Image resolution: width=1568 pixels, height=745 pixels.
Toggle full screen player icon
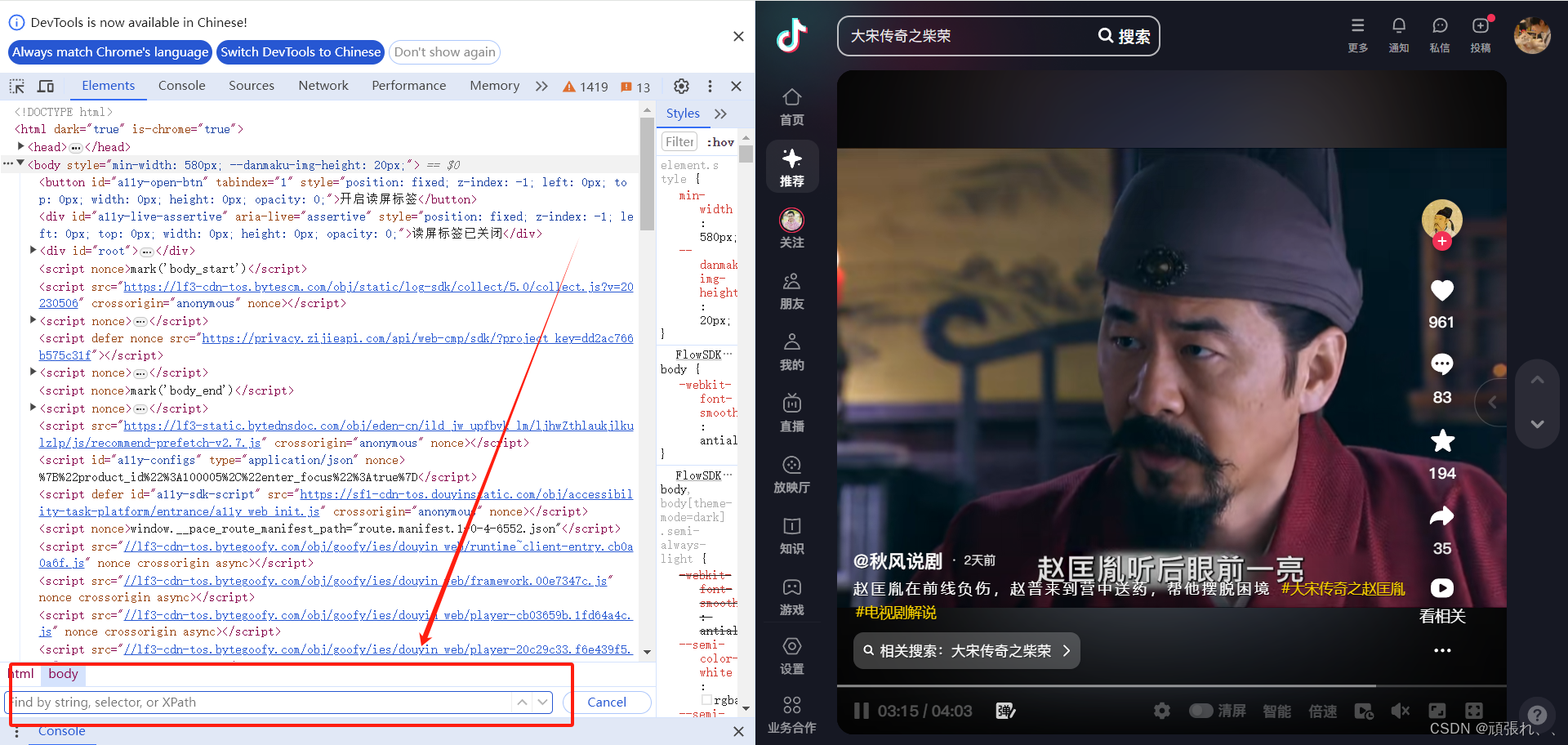click(1473, 711)
